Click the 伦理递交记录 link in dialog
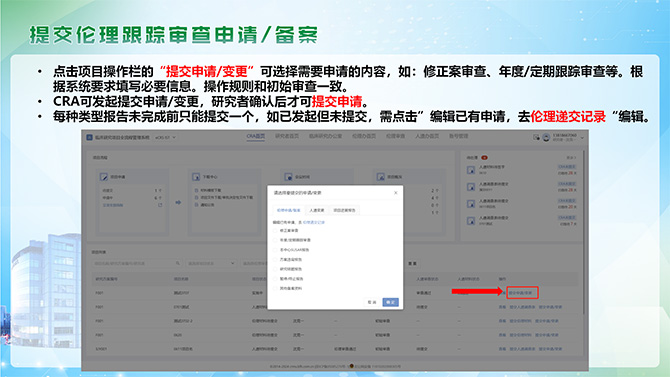The image size is (670, 377). click(x=314, y=222)
